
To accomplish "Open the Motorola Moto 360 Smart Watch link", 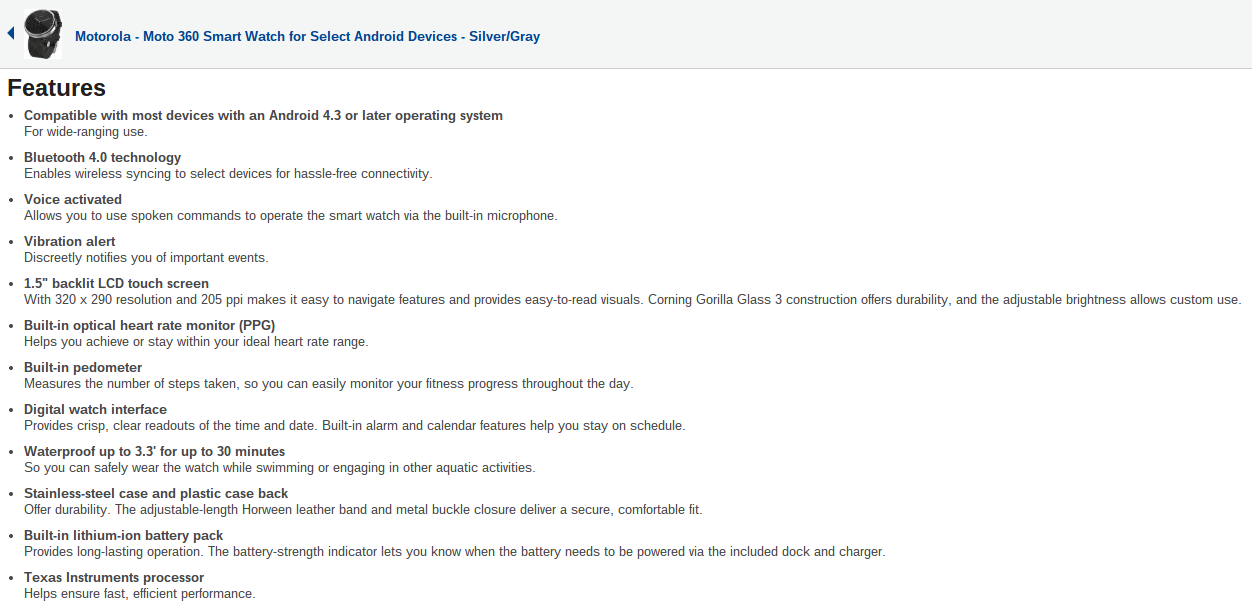I will pyautogui.click(x=307, y=36).
